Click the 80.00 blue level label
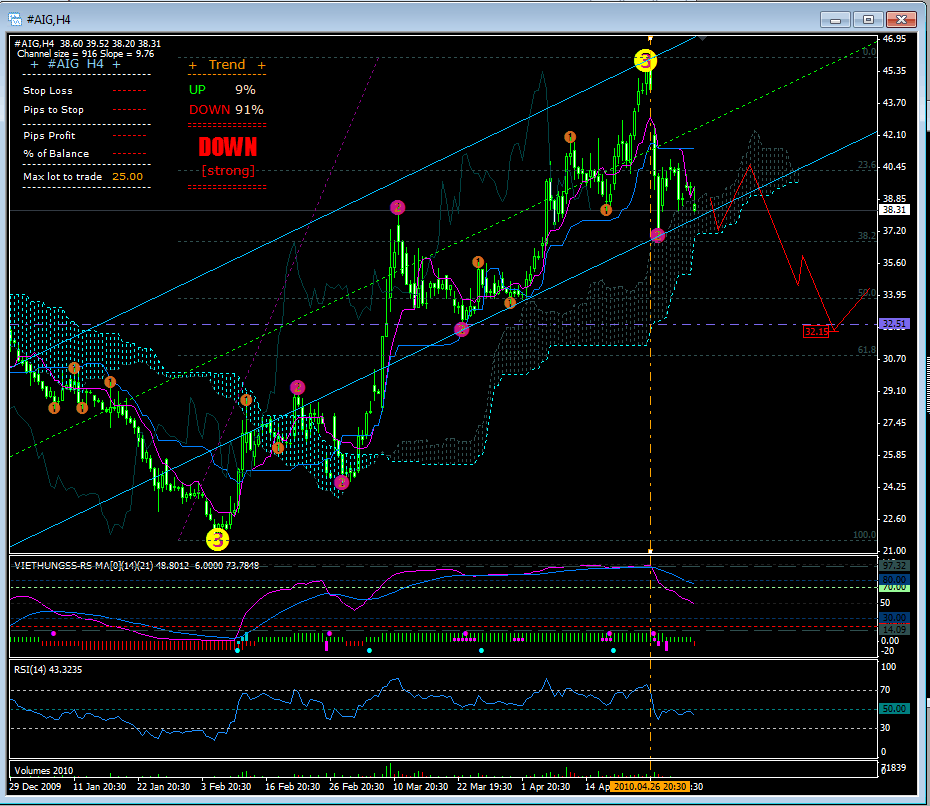 [x=894, y=579]
